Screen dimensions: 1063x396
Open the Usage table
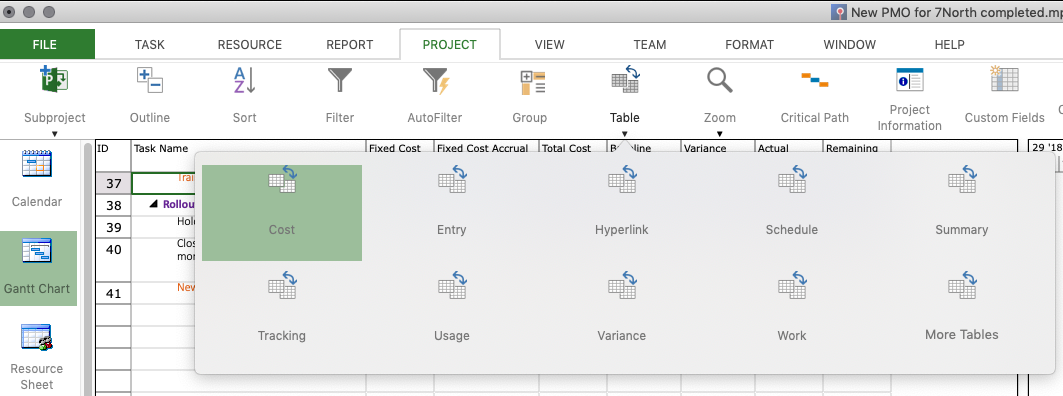point(452,310)
